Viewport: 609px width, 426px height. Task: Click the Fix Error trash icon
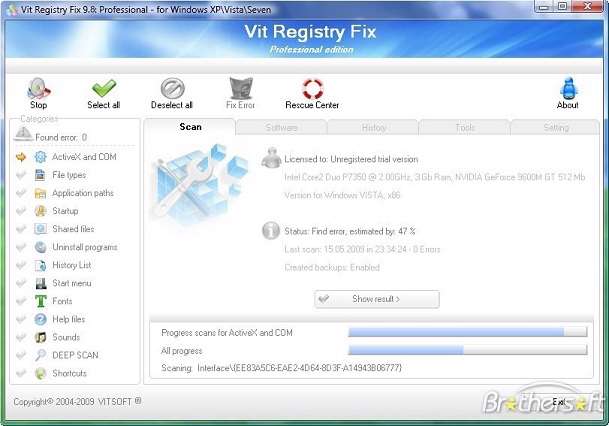[x=241, y=88]
